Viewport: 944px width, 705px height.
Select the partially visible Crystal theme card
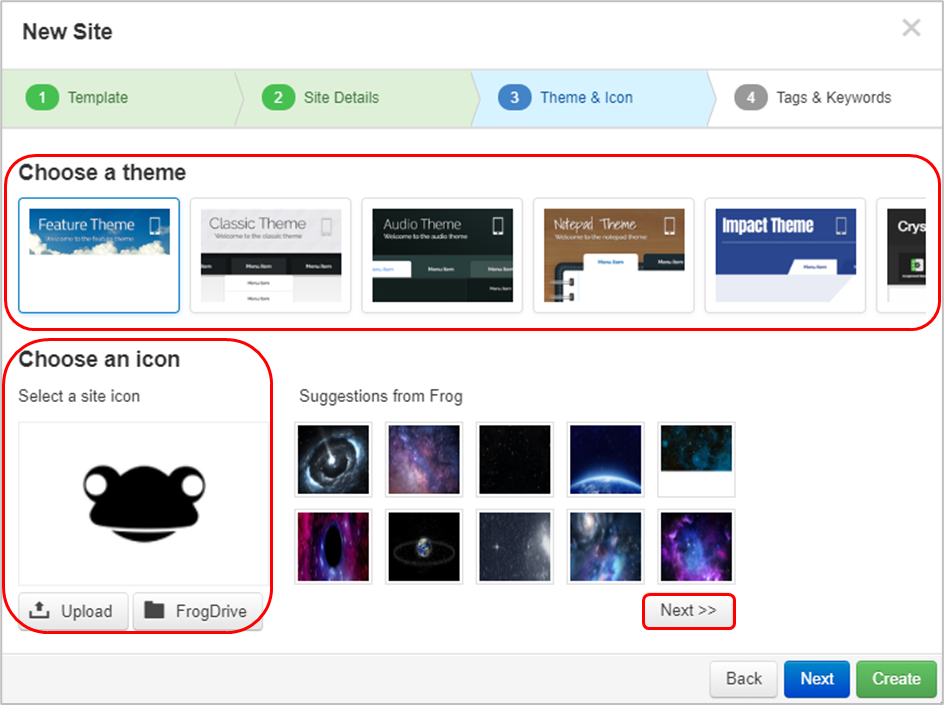[x=902, y=255]
